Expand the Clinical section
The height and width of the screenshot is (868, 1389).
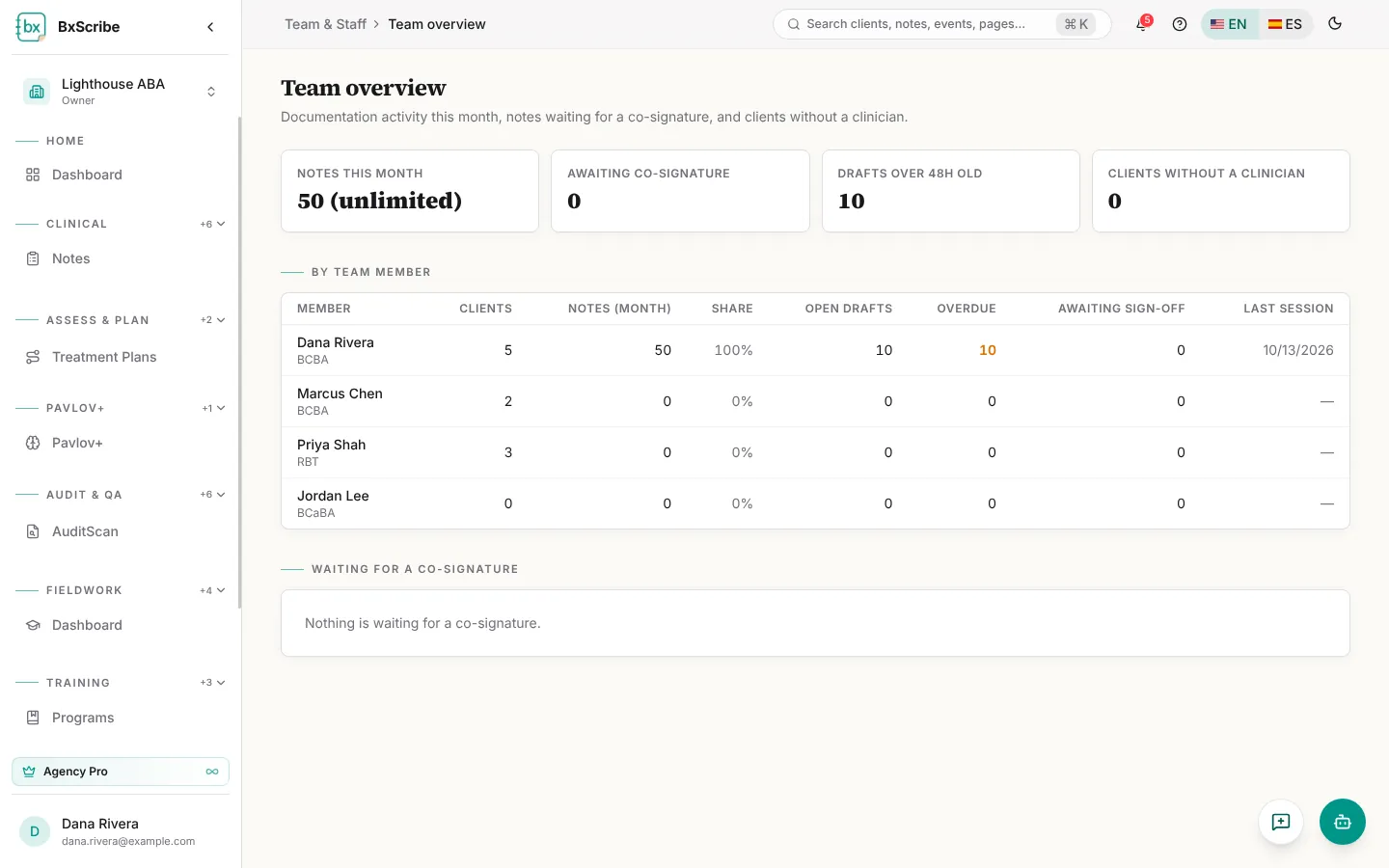(x=213, y=224)
